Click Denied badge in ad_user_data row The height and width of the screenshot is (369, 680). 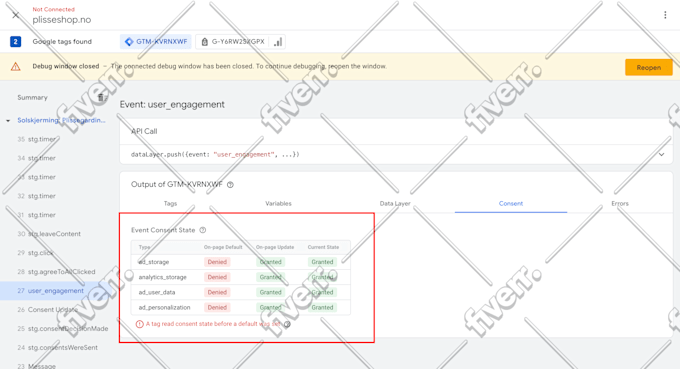pos(217,292)
